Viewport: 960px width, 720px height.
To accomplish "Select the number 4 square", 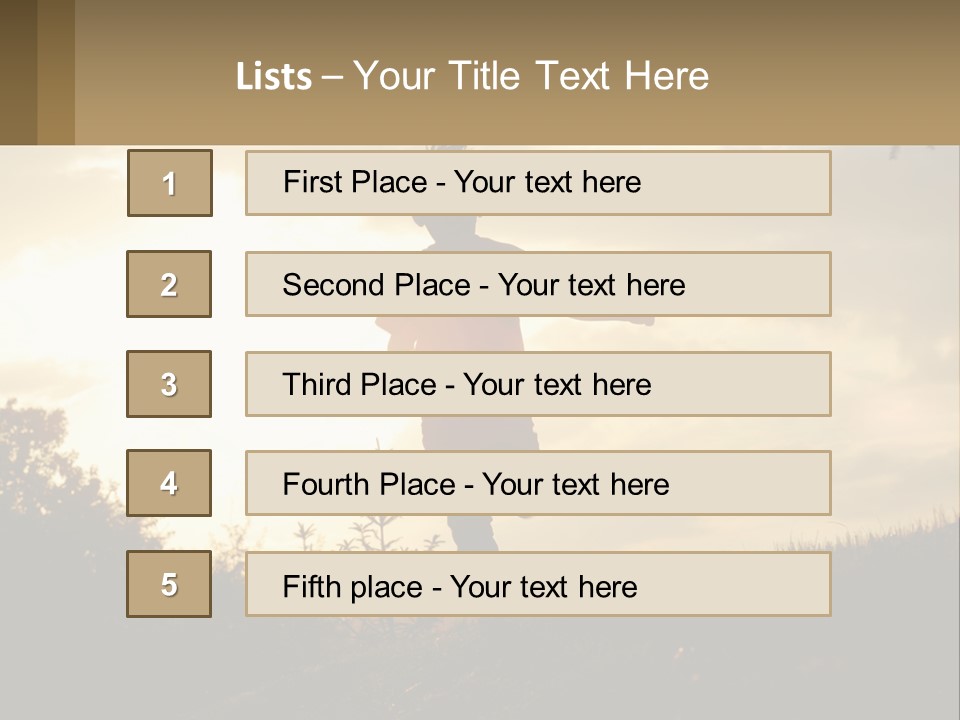I will click(169, 483).
